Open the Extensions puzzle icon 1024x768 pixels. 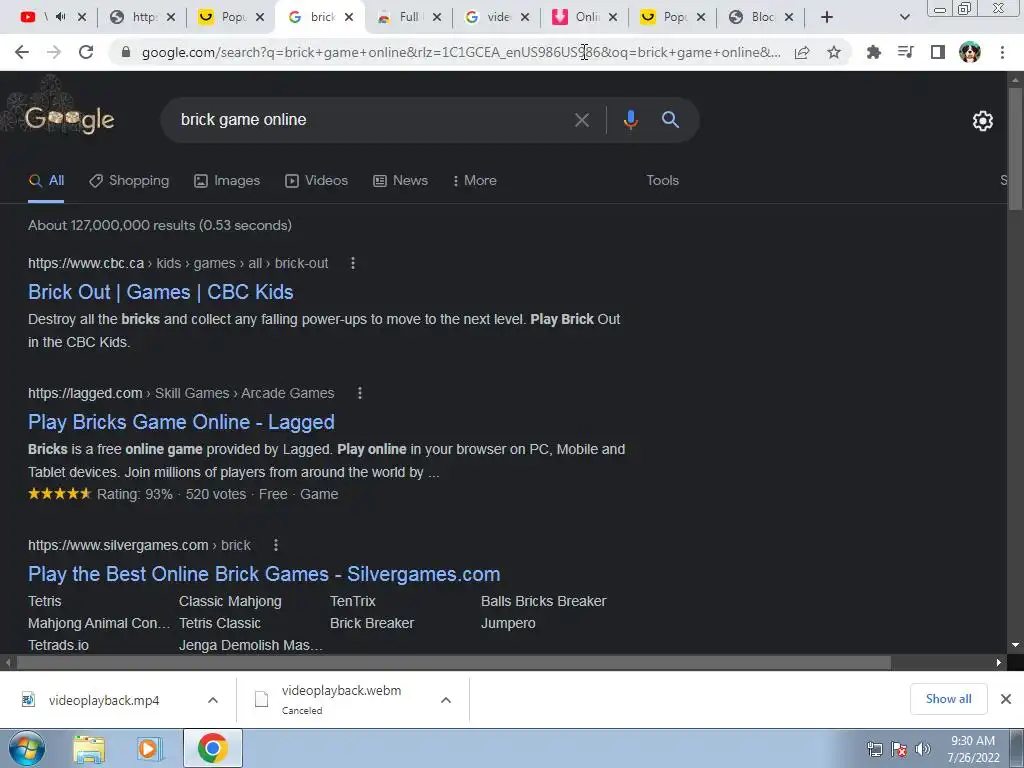tap(874, 52)
